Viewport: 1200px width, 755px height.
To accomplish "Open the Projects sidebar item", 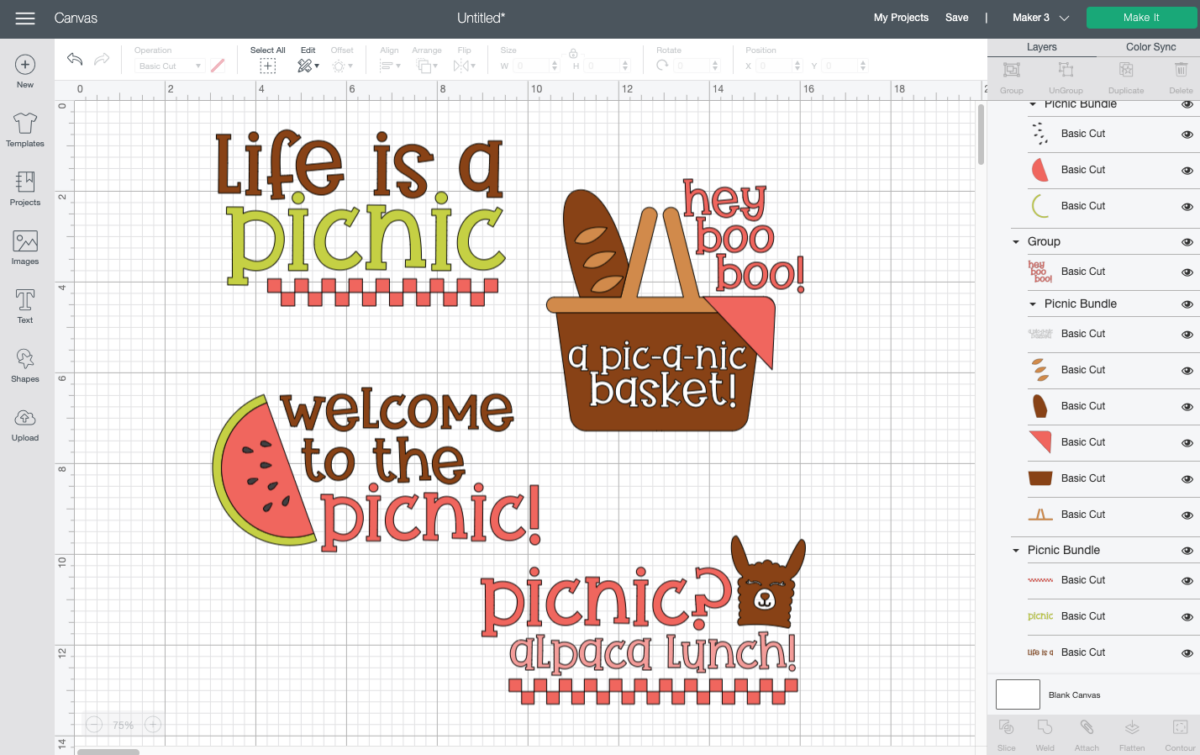I will point(25,188).
